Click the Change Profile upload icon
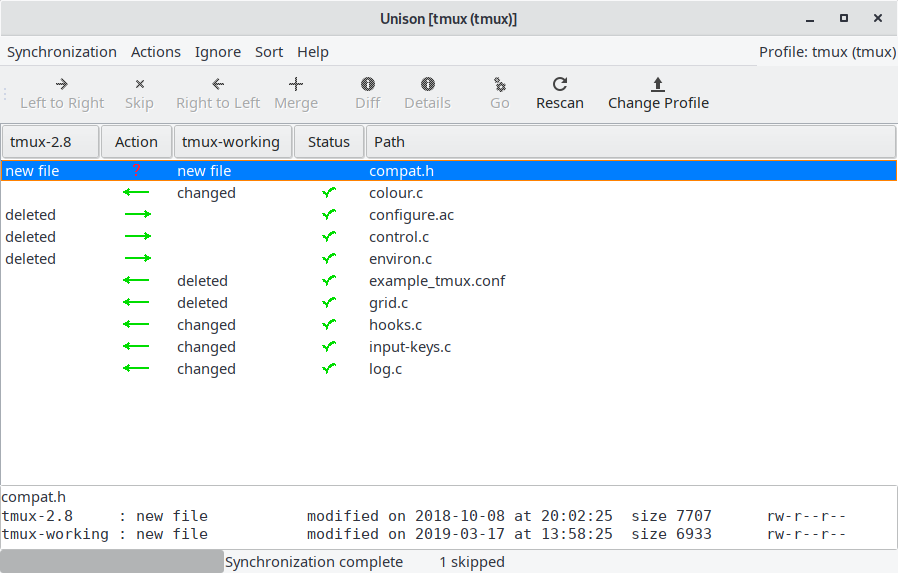Image resolution: width=898 pixels, height=573 pixels. 658,84
